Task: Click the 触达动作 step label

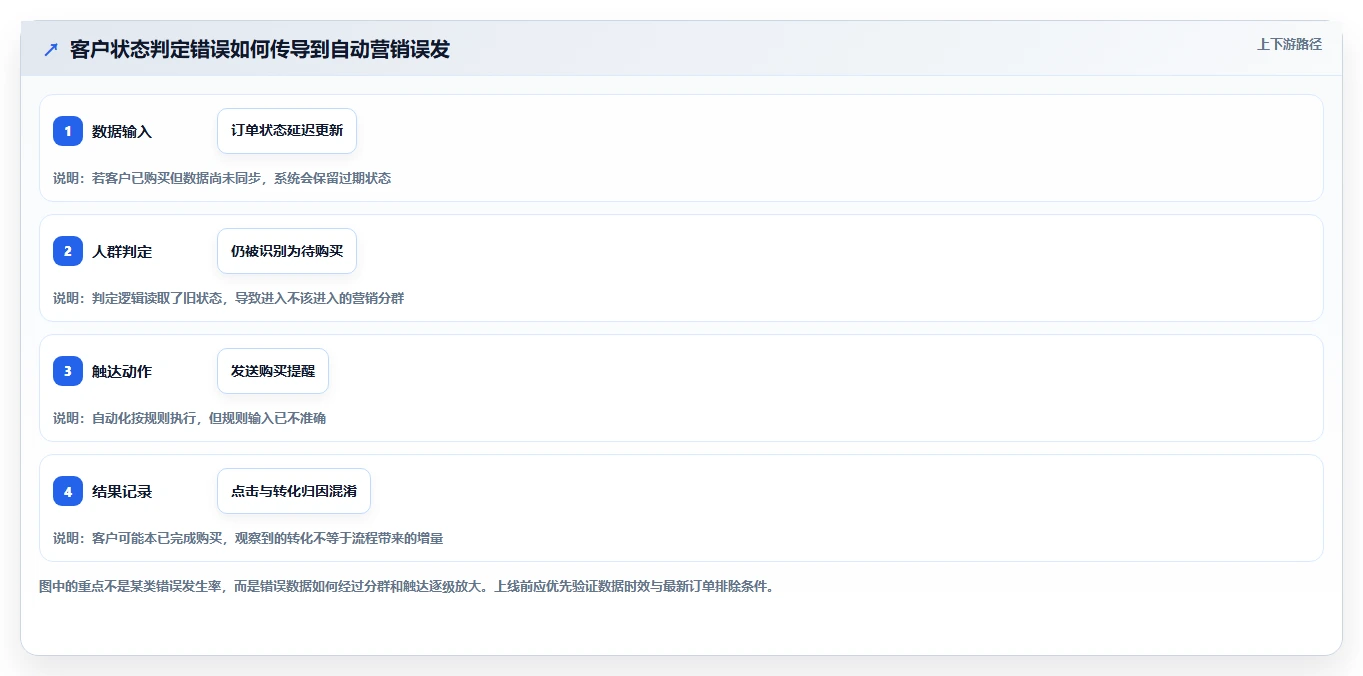Action: 122,371
